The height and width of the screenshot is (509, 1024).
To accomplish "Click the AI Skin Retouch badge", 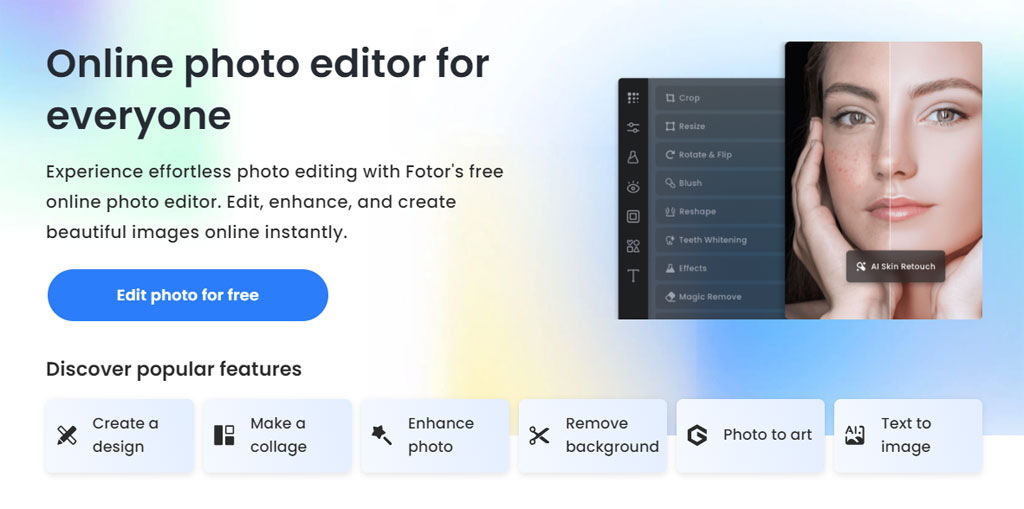I will click(x=895, y=266).
